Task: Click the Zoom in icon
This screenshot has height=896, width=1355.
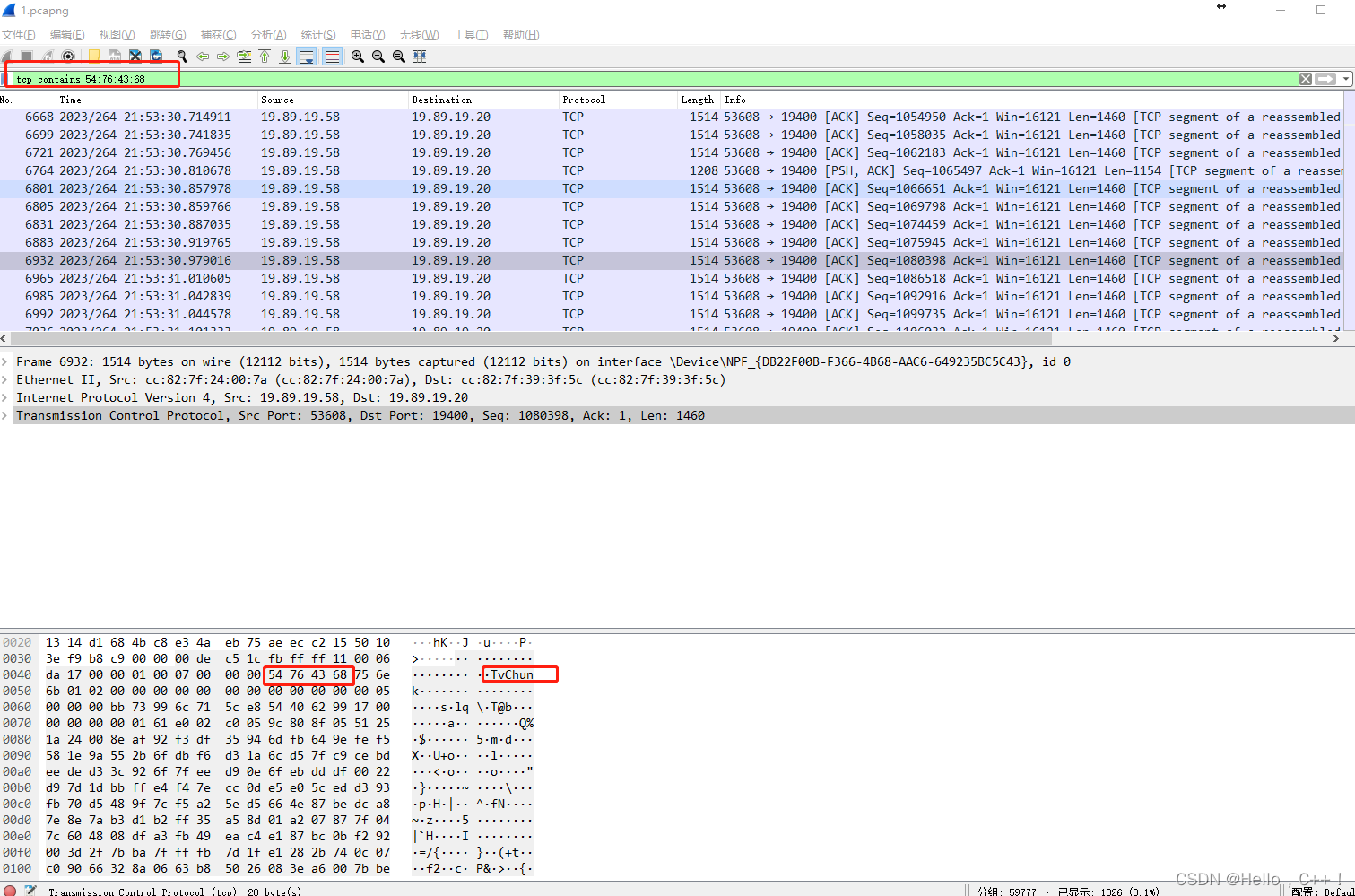Action: click(x=358, y=57)
